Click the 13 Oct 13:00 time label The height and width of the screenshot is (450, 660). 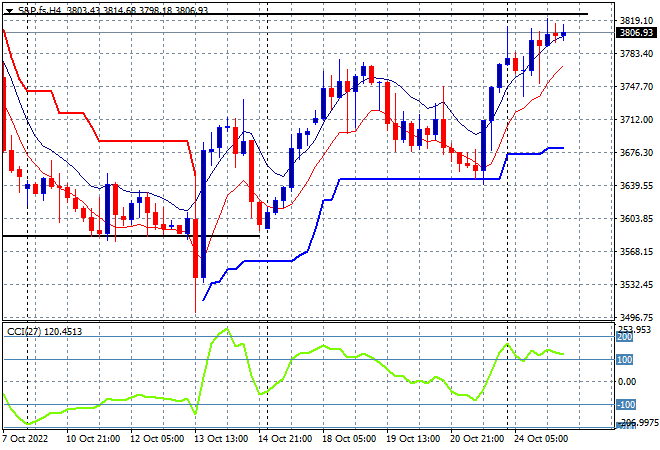(221, 439)
